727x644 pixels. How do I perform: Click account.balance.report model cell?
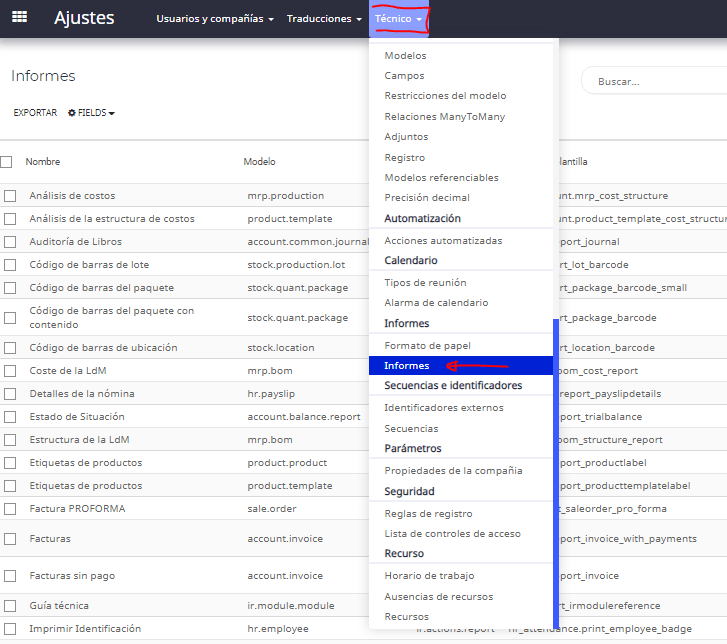[x=304, y=417]
